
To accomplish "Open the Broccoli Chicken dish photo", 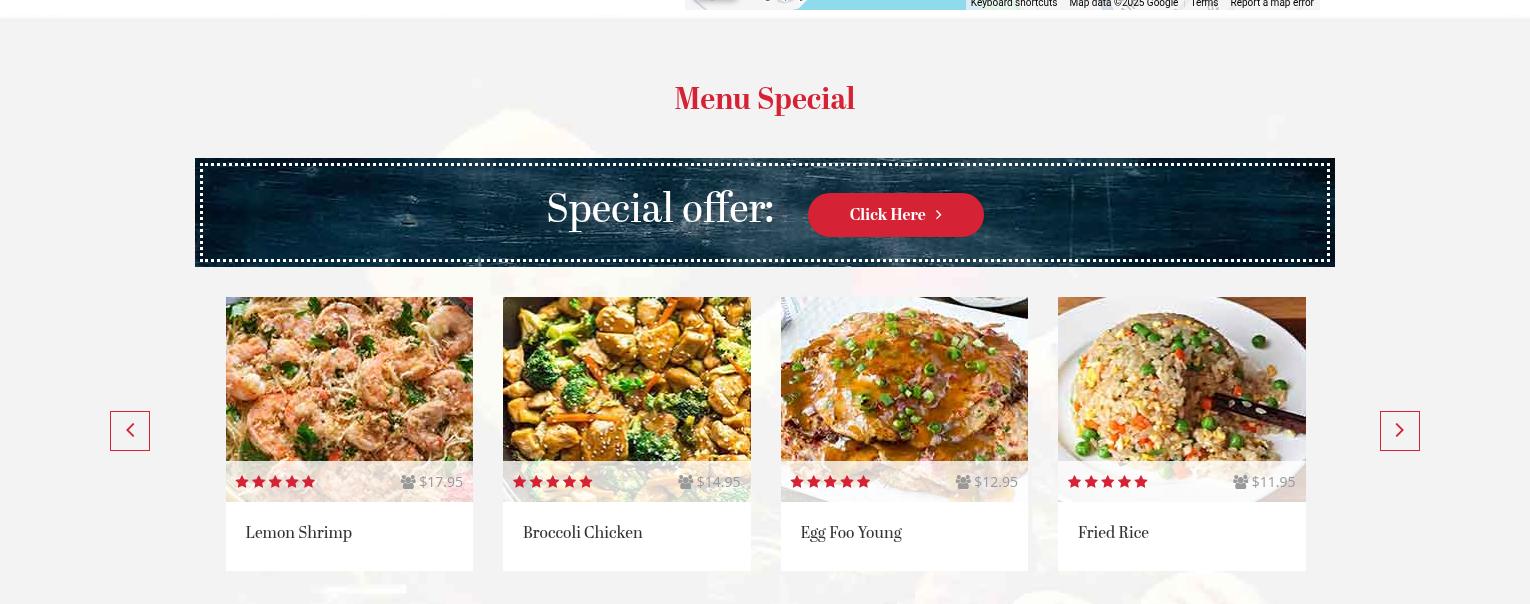I will click(627, 379).
